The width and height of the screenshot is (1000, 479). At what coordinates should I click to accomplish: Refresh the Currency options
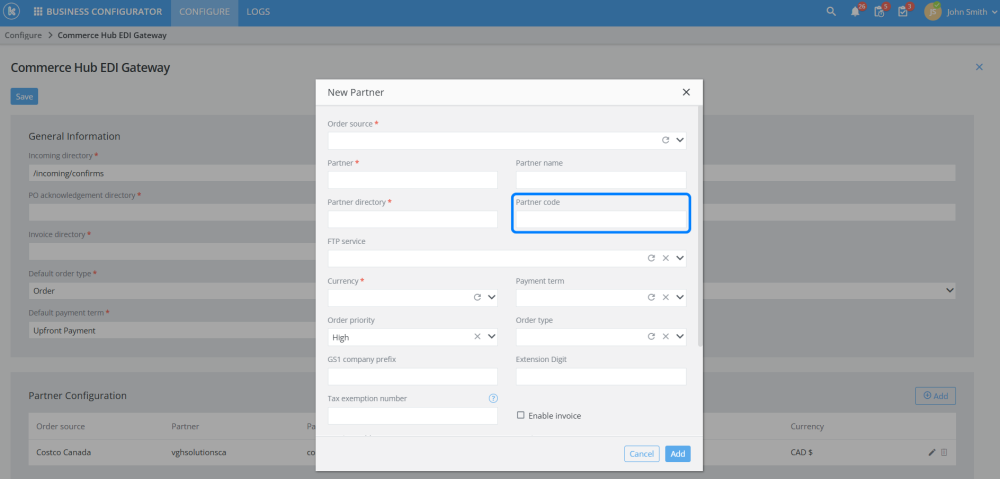point(478,297)
